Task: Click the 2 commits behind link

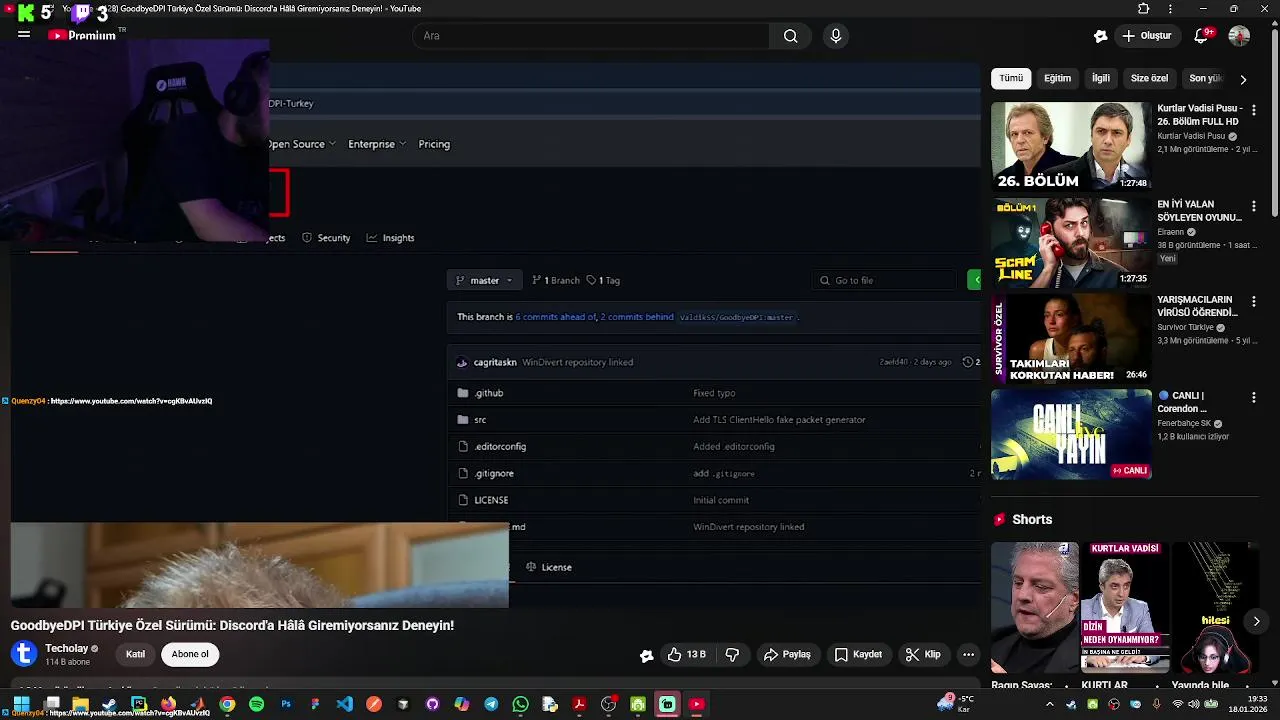Action: tap(637, 317)
